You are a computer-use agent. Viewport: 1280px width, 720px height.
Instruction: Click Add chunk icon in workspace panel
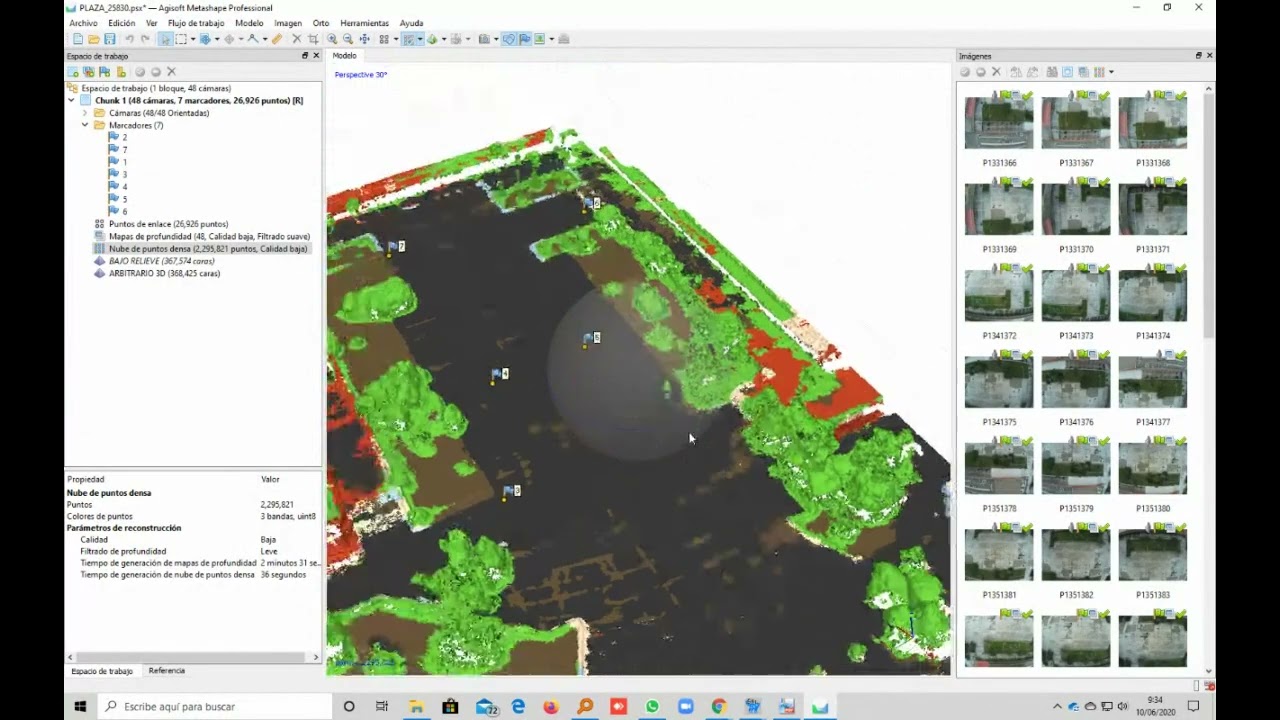point(73,72)
